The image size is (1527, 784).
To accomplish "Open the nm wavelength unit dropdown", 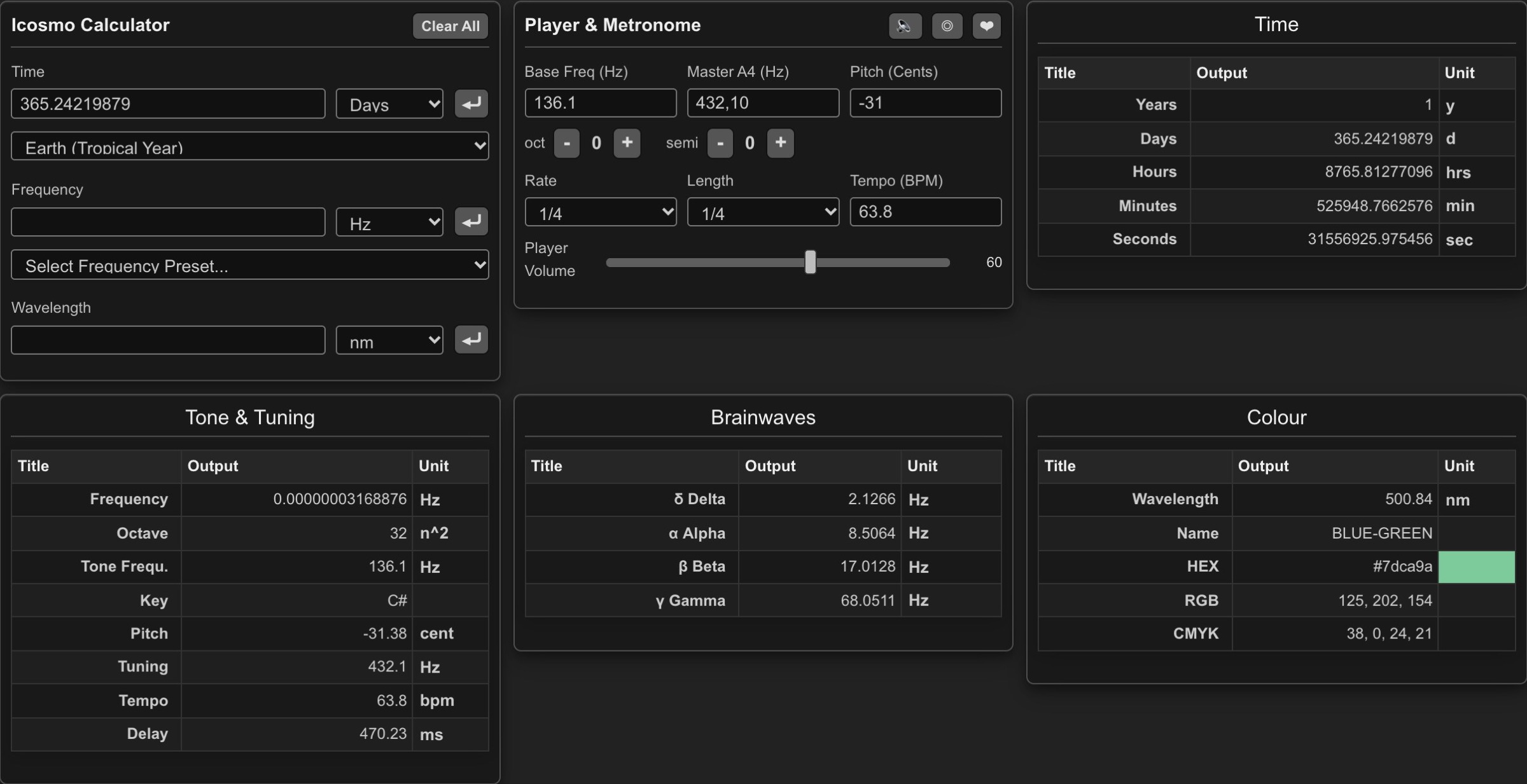I will pos(389,340).
